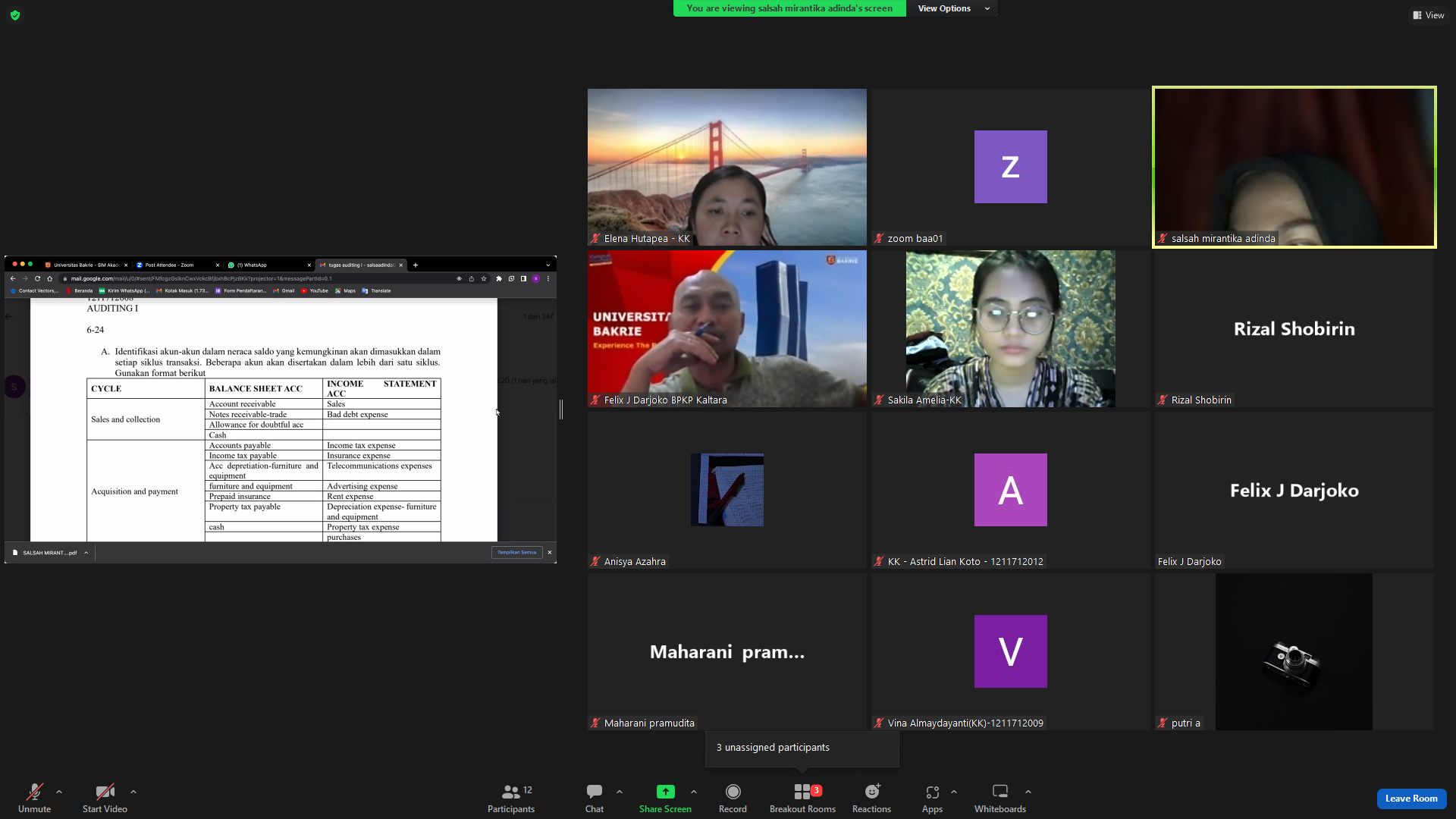Open the browser extensions puzzle icon
This screenshot has height=819, width=1456.
[499, 278]
